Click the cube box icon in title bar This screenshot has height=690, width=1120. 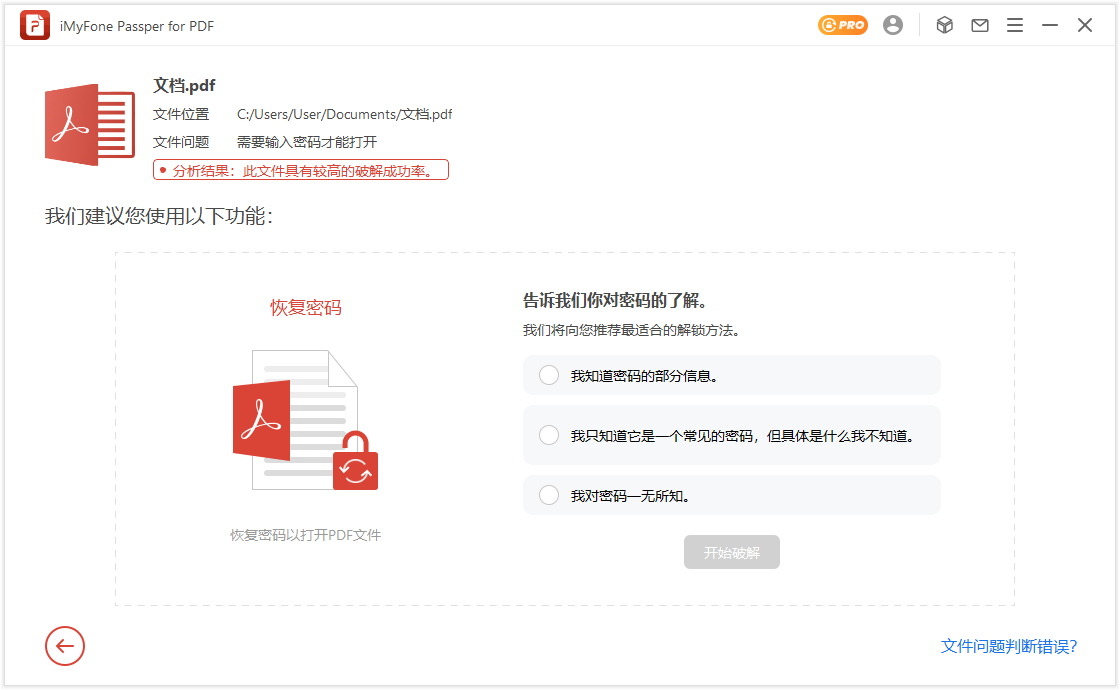coord(944,25)
